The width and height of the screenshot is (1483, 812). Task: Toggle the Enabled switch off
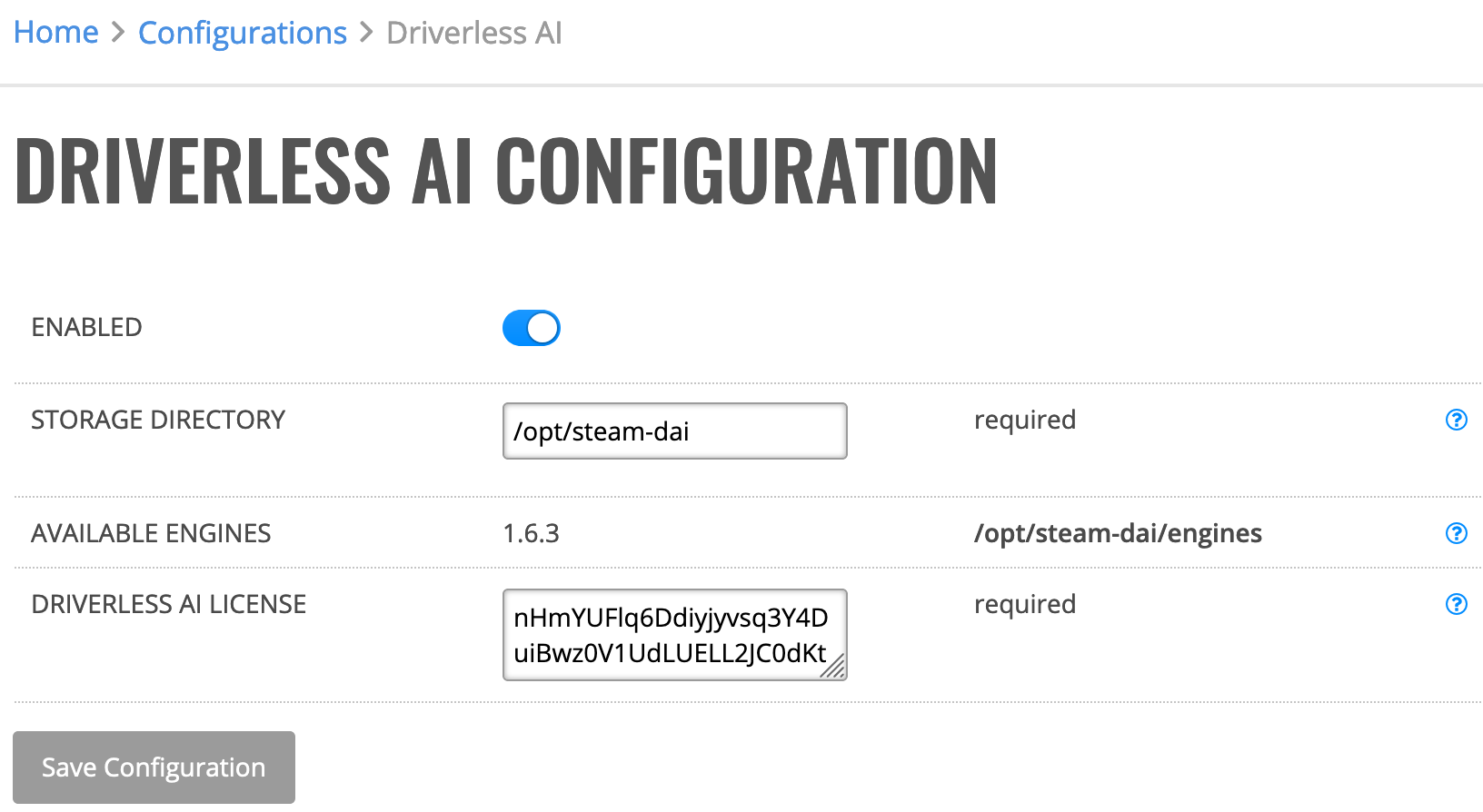tap(532, 328)
